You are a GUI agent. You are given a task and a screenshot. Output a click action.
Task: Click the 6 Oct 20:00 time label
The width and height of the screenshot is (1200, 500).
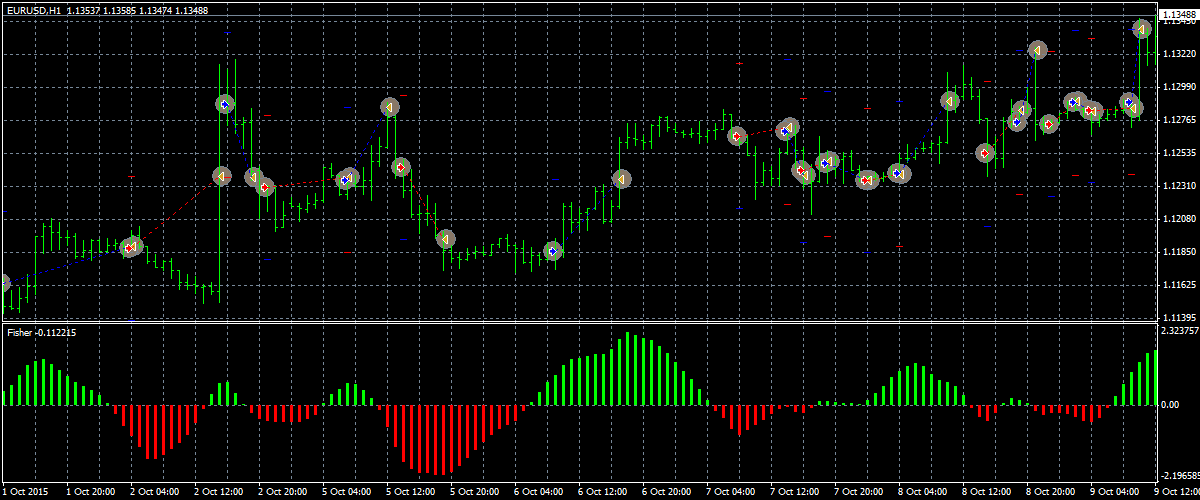tap(669, 492)
